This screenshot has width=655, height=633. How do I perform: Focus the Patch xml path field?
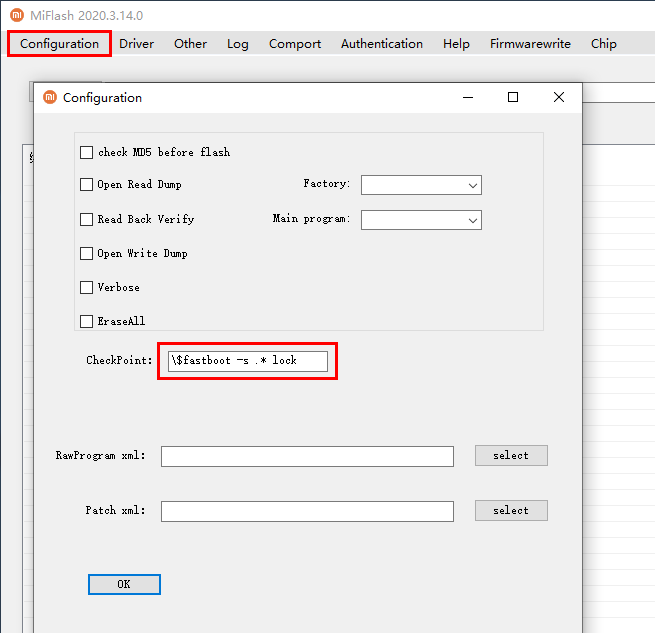(307, 511)
